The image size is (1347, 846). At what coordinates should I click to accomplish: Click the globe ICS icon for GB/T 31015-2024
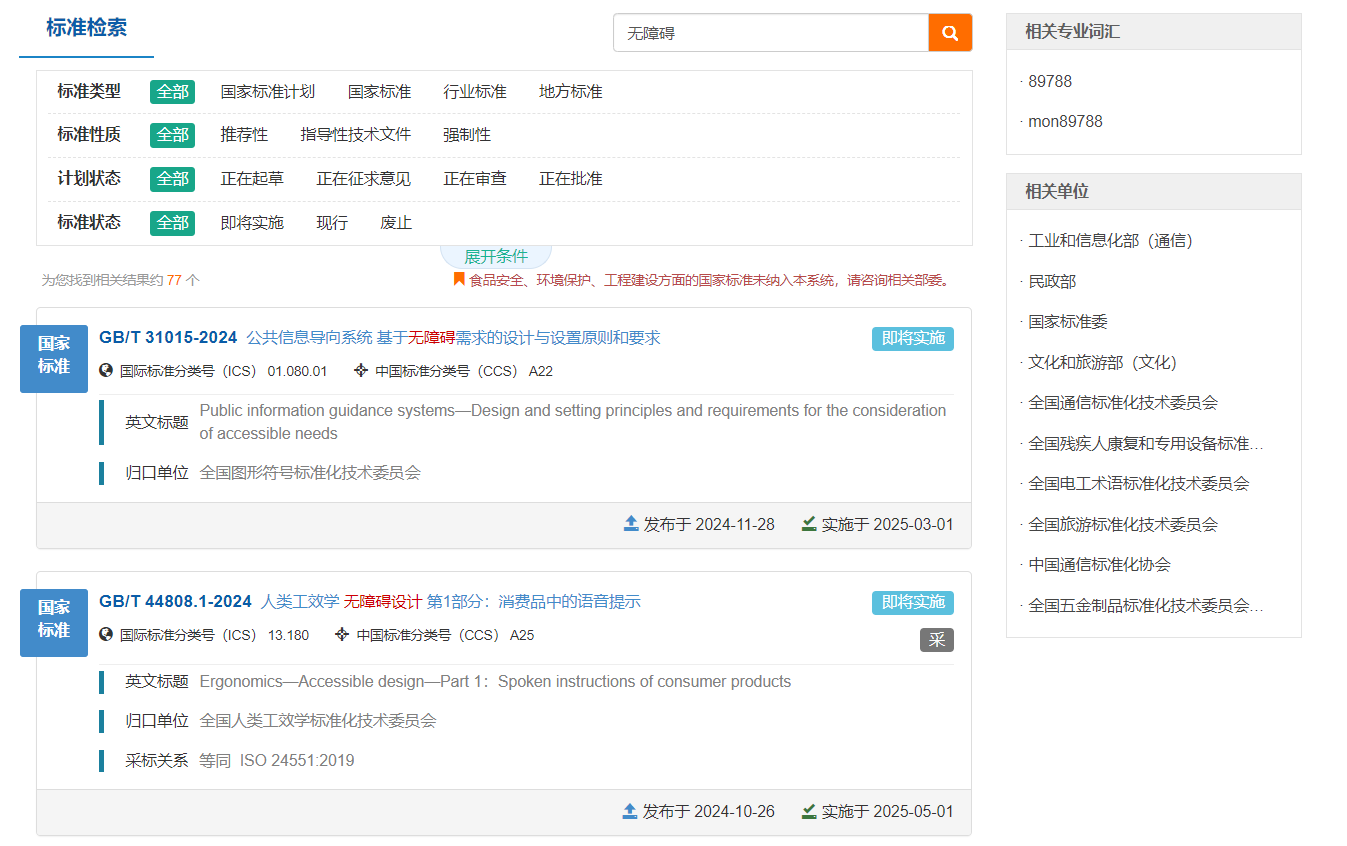pyautogui.click(x=106, y=371)
